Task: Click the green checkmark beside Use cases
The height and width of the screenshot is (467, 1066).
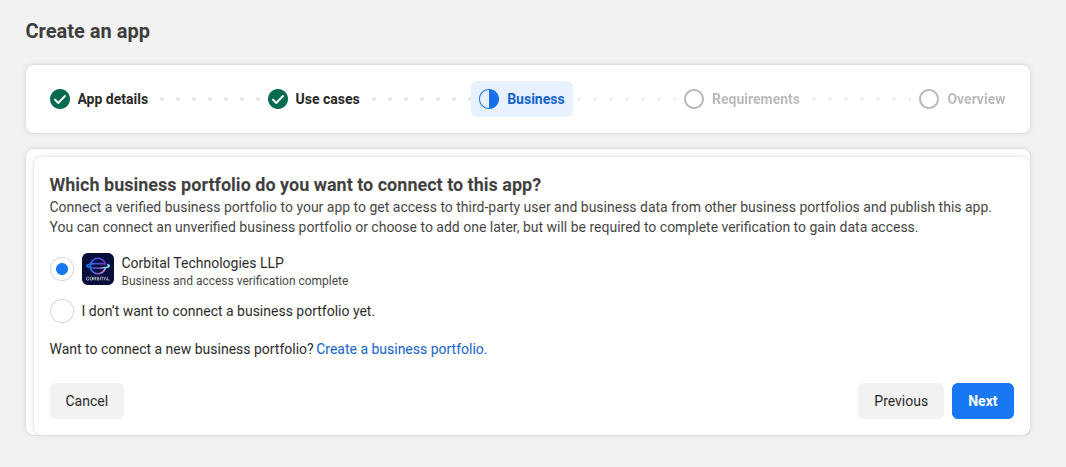Action: point(278,99)
